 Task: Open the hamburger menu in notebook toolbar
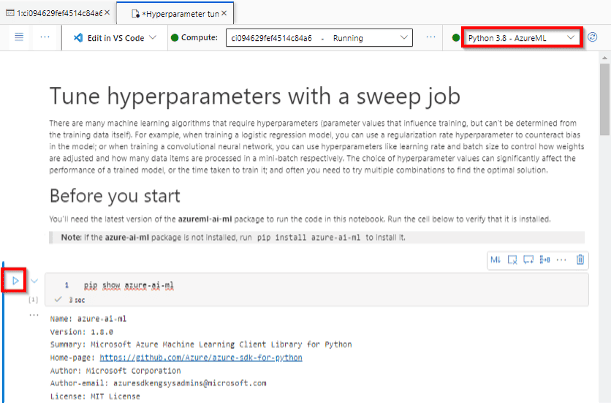(x=19, y=37)
